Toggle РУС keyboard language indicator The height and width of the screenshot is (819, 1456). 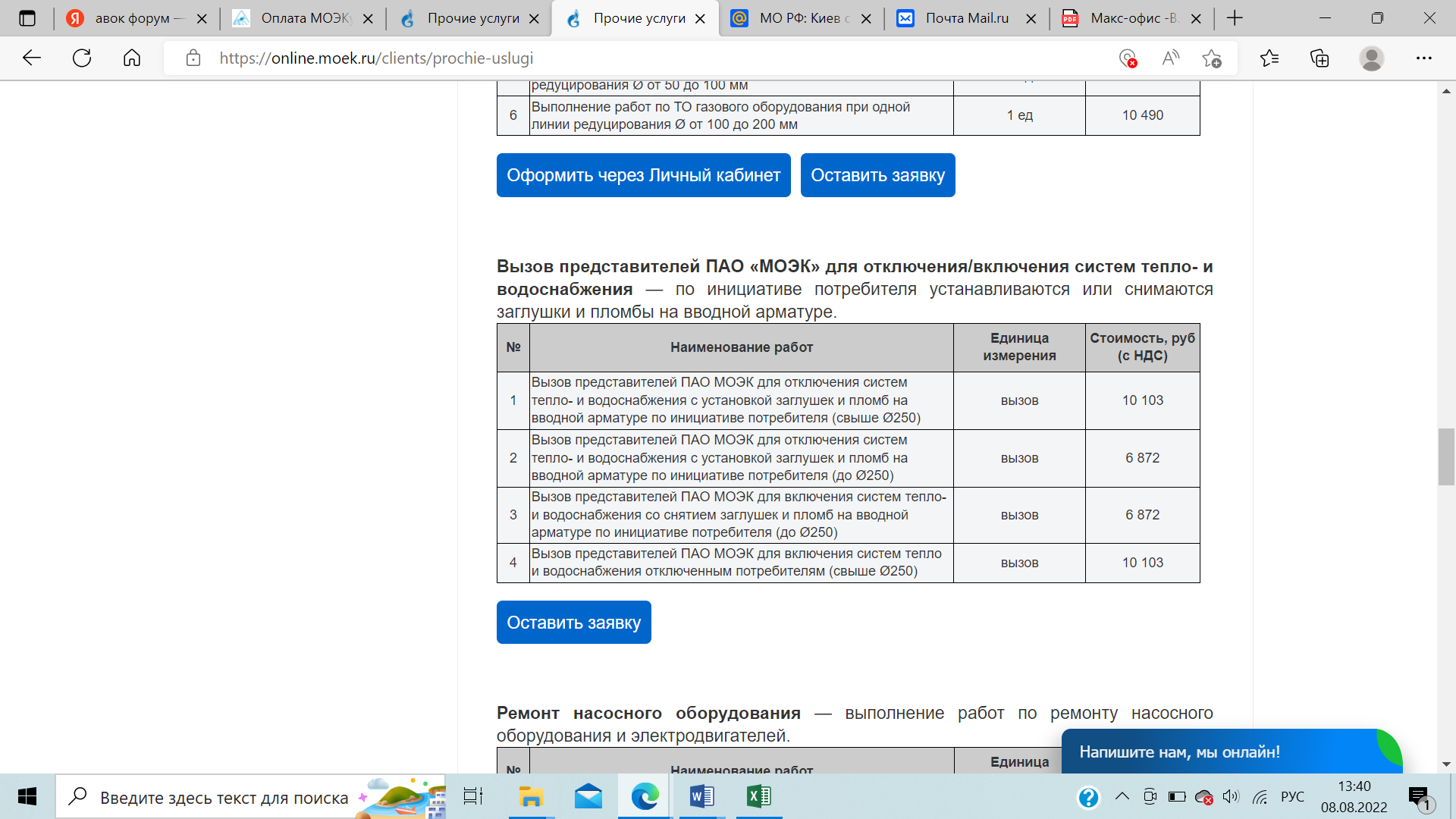(1292, 796)
